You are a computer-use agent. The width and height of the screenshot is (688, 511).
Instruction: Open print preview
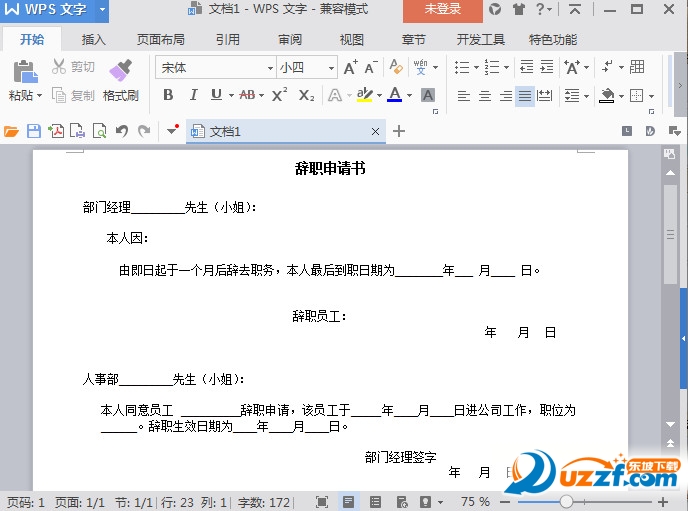point(100,131)
